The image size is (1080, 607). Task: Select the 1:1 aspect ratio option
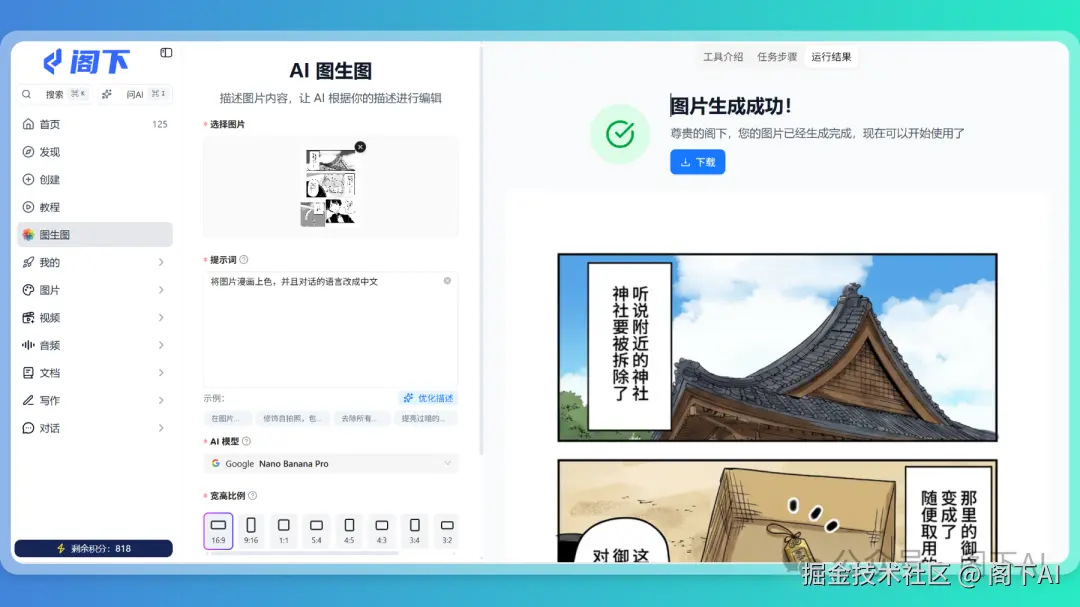(284, 531)
